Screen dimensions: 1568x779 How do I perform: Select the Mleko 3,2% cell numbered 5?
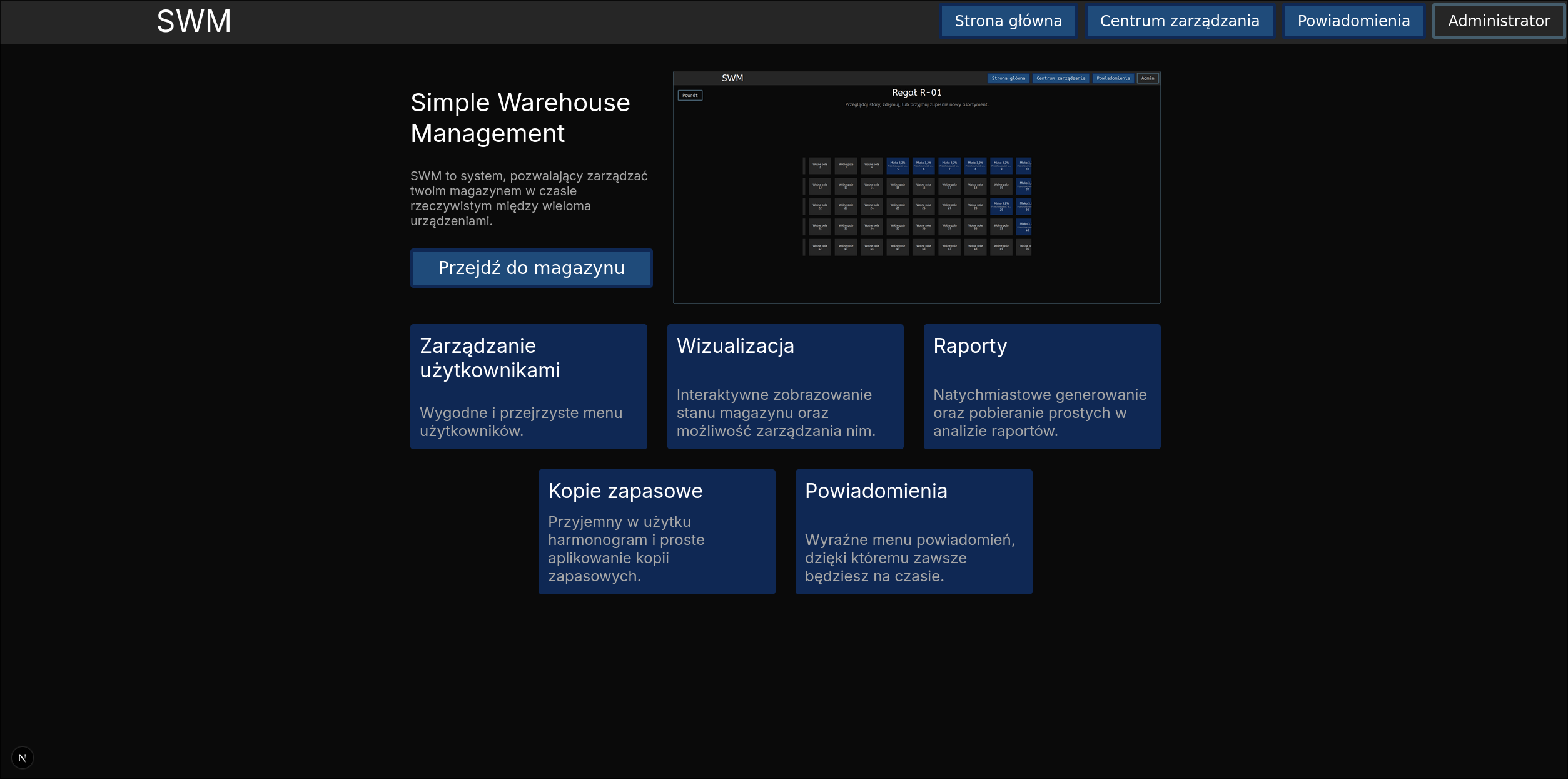[898, 165]
